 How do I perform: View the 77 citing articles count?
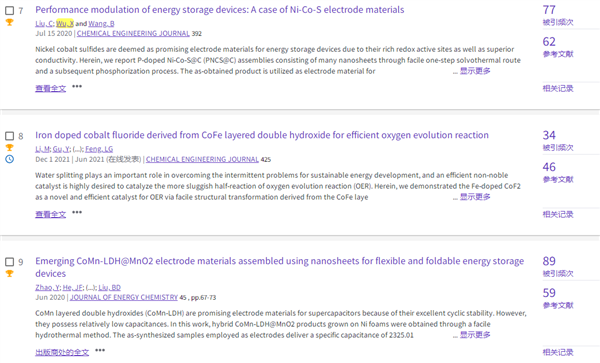click(549, 10)
